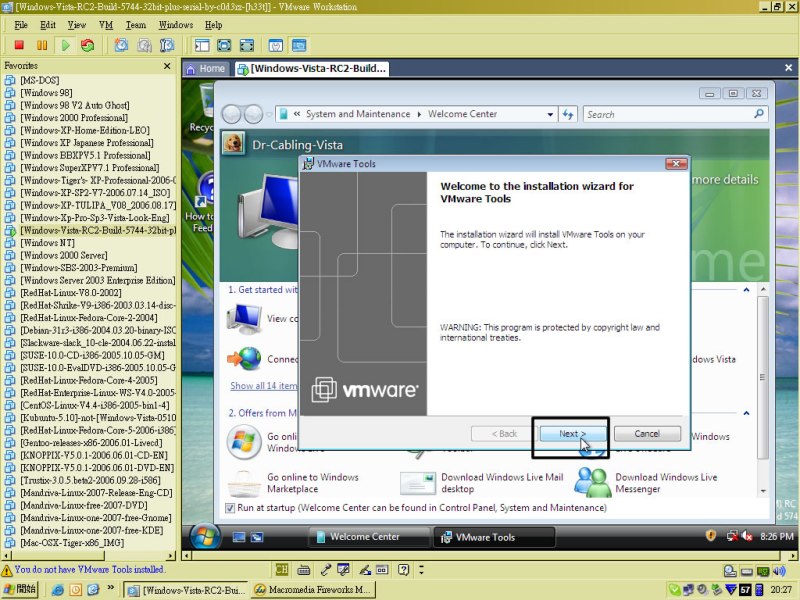The image size is (800, 600).
Task: Open the address bar dropdown arrow
Action: point(550,114)
